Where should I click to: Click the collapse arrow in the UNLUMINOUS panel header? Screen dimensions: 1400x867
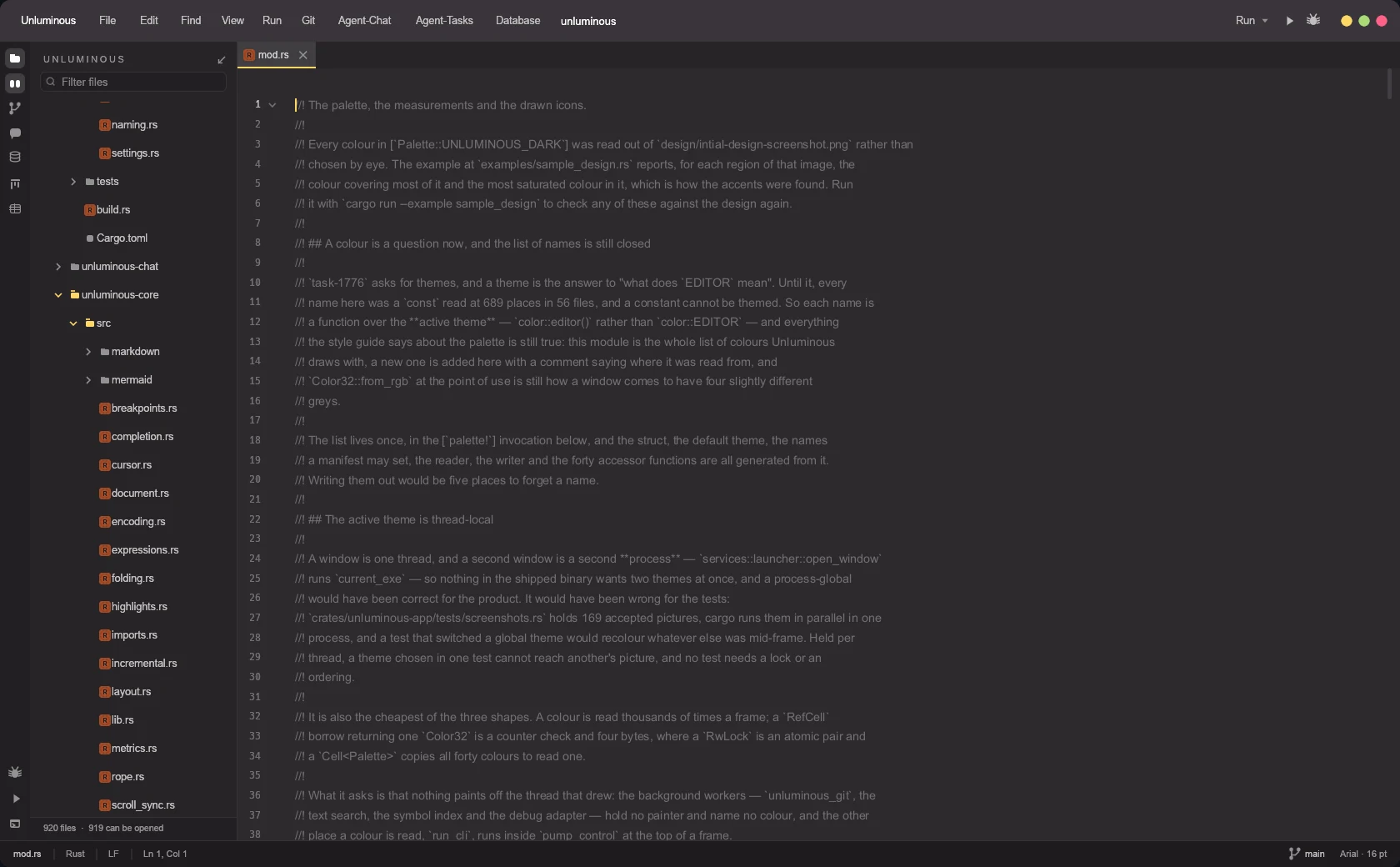pos(221,60)
